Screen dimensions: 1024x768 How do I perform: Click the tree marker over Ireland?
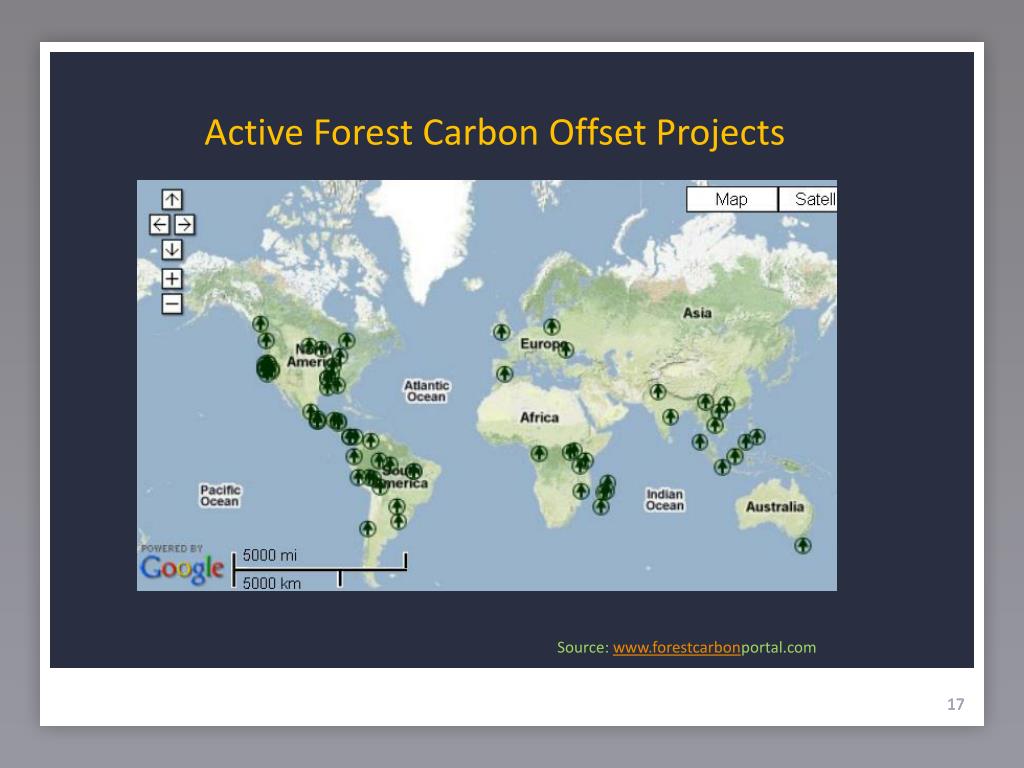501,332
